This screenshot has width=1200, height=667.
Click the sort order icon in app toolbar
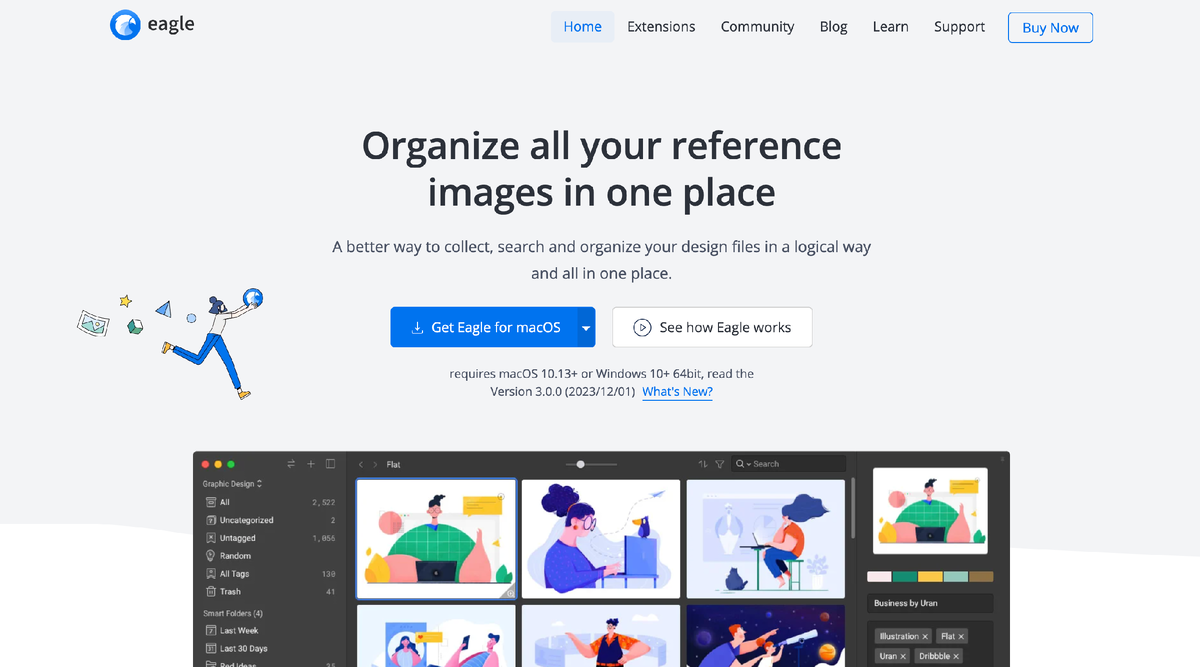coord(703,464)
